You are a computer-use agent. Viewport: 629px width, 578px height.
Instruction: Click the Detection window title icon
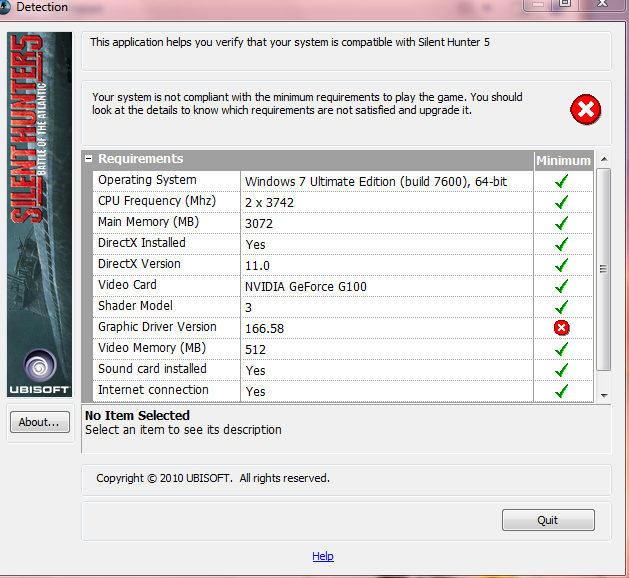point(4,7)
